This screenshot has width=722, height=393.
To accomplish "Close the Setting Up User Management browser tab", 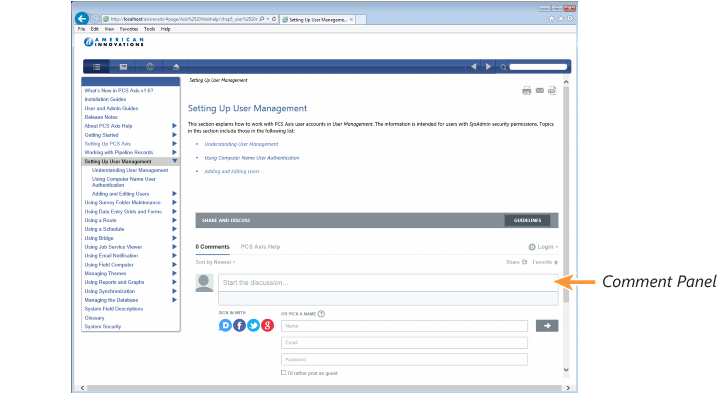I will pyautogui.click(x=351, y=19).
